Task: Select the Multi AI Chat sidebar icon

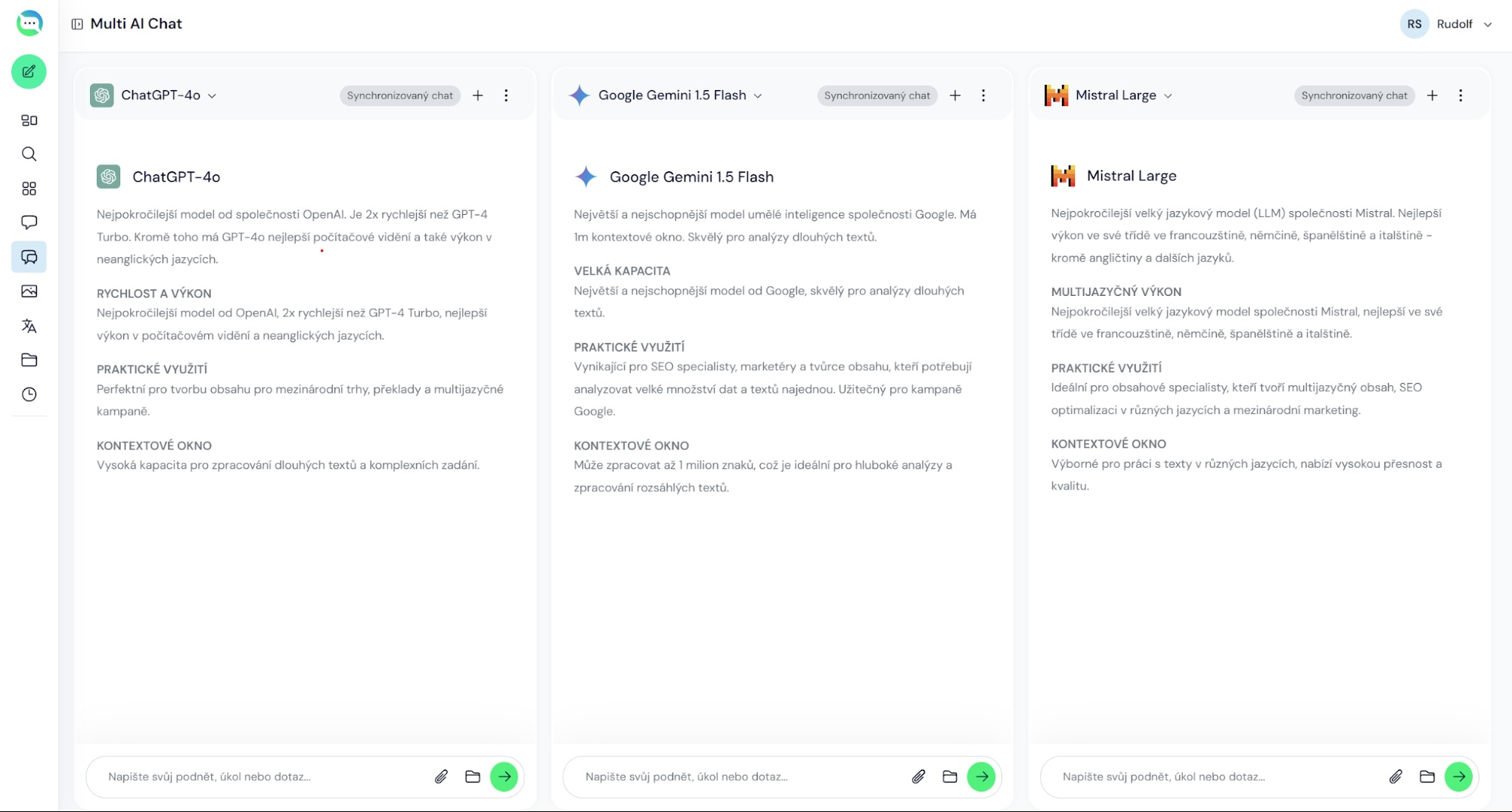Action: (x=29, y=257)
